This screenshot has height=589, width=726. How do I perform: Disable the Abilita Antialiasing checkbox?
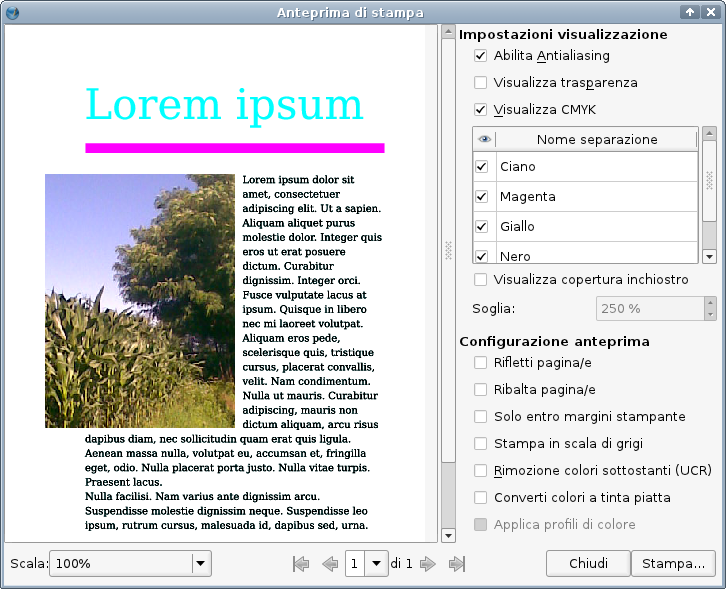[x=481, y=56]
